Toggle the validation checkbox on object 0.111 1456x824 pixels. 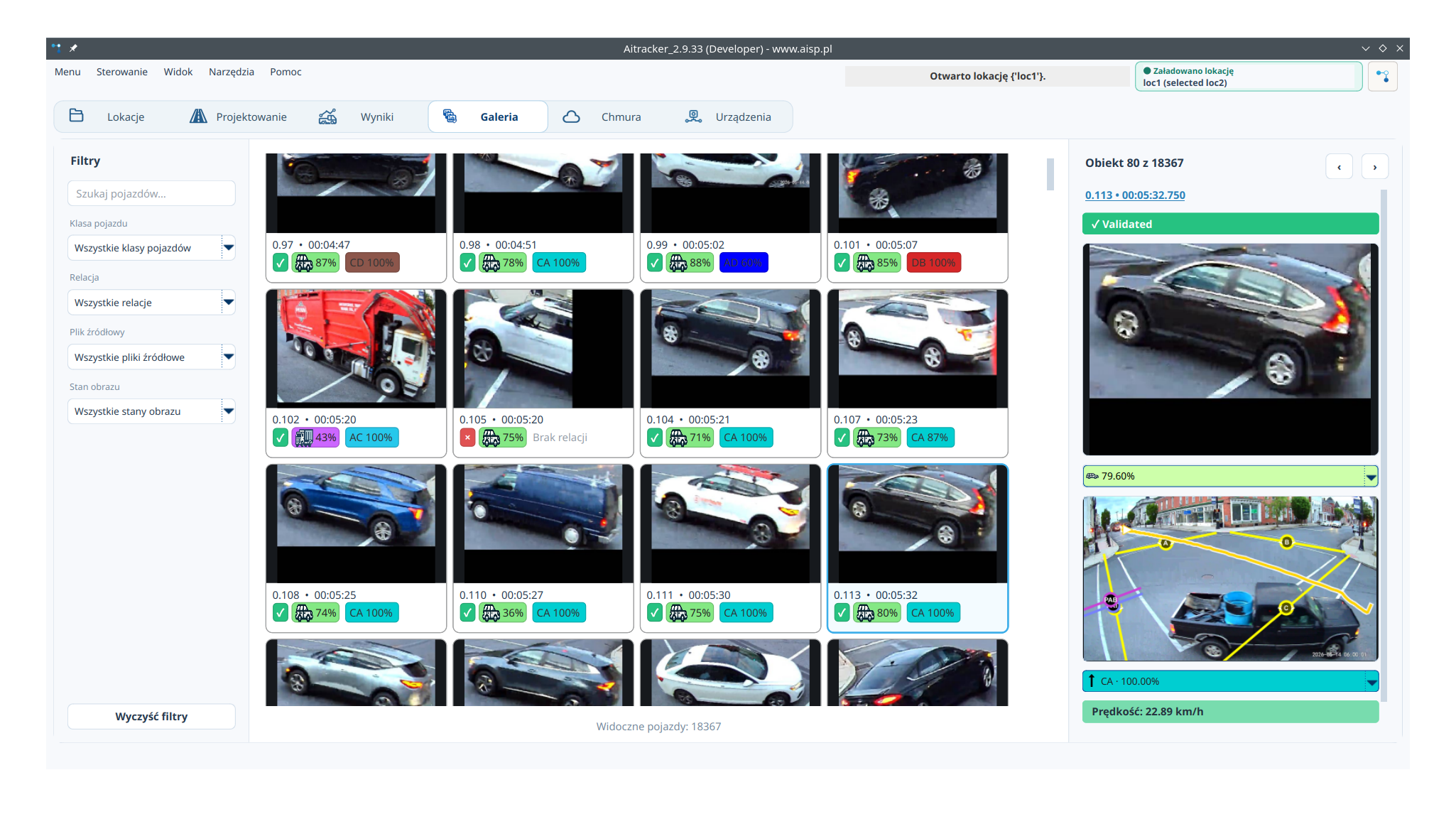pos(655,613)
